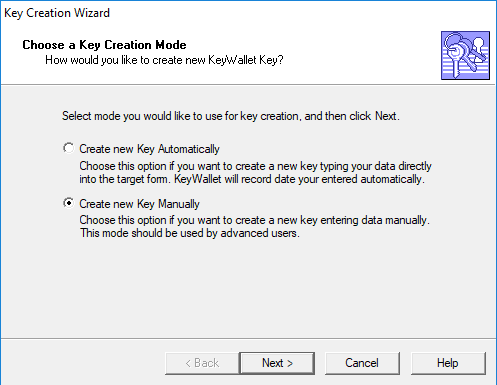Click the "Choose a Key Creation Mode" heading
497x385 pixels.
coord(104,45)
